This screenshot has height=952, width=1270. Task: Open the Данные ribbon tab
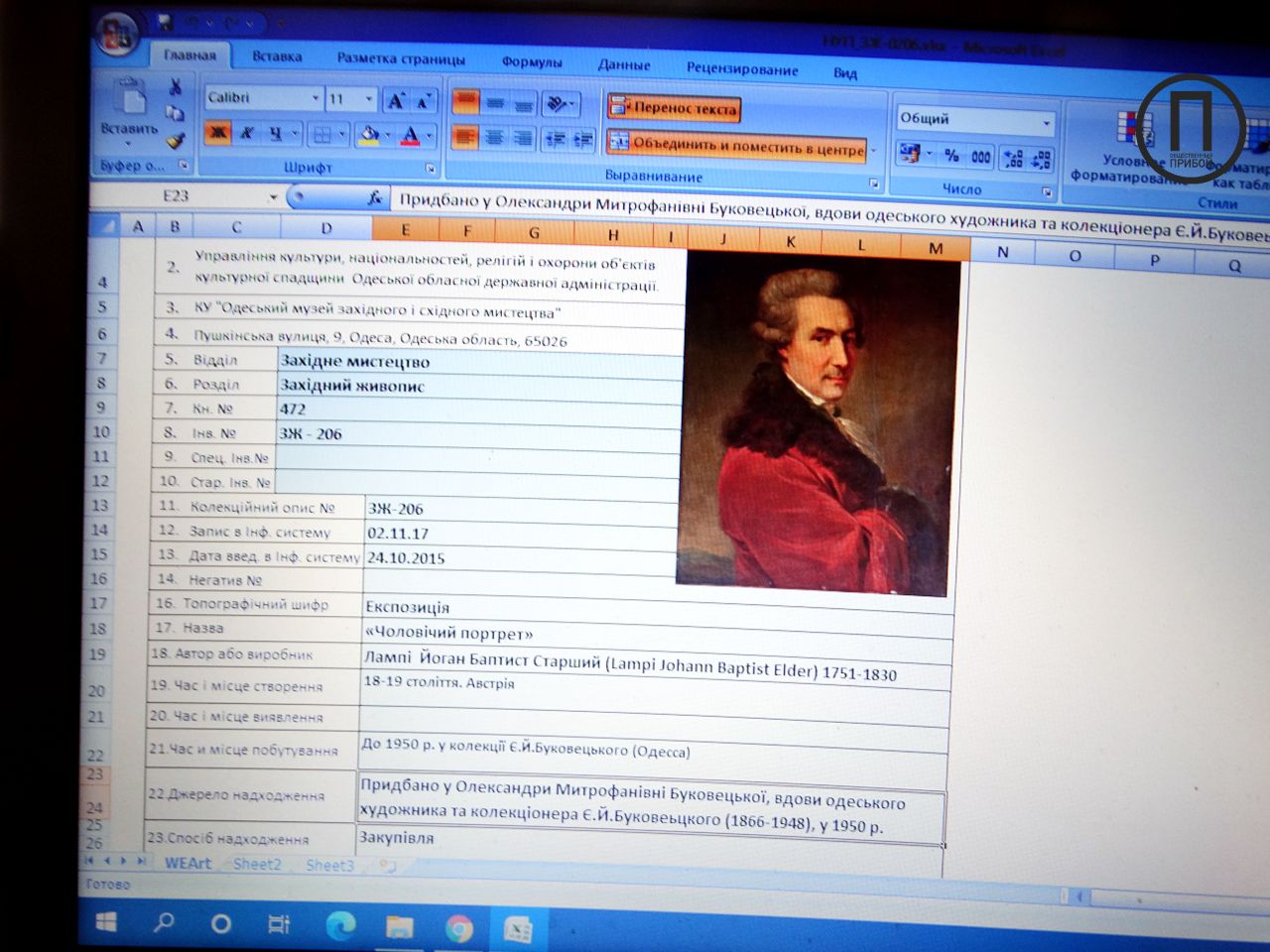(x=624, y=64)
